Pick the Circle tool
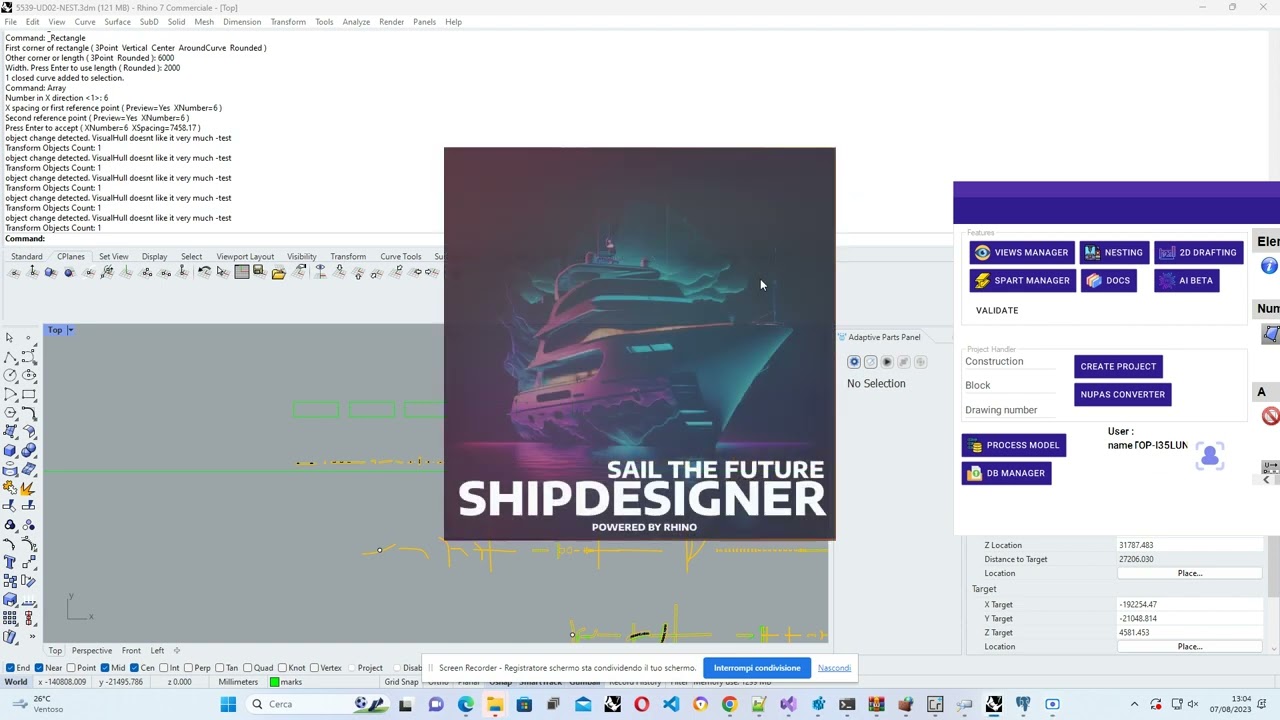 [10, 376]
